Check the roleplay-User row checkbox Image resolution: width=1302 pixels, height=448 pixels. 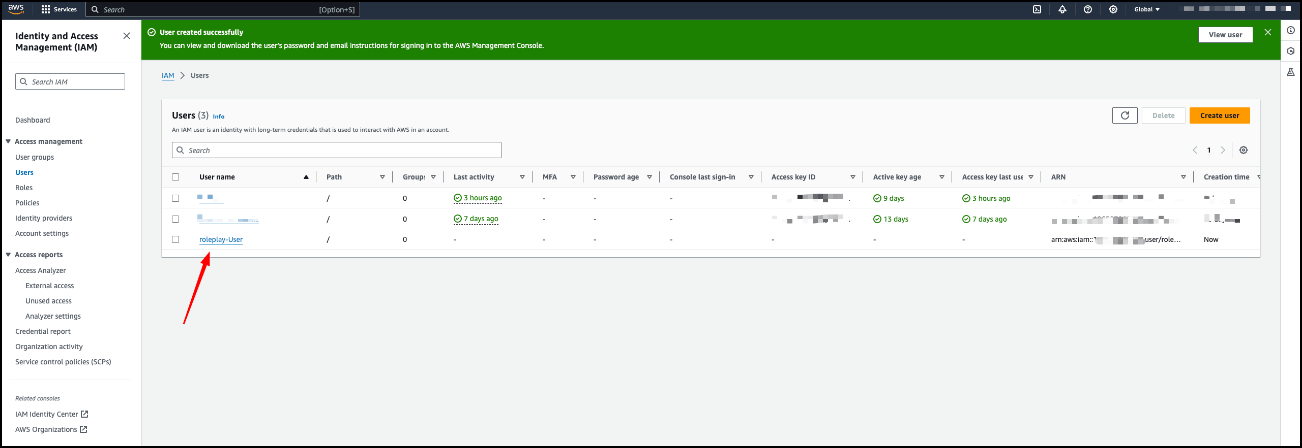(x=176, y=239)
